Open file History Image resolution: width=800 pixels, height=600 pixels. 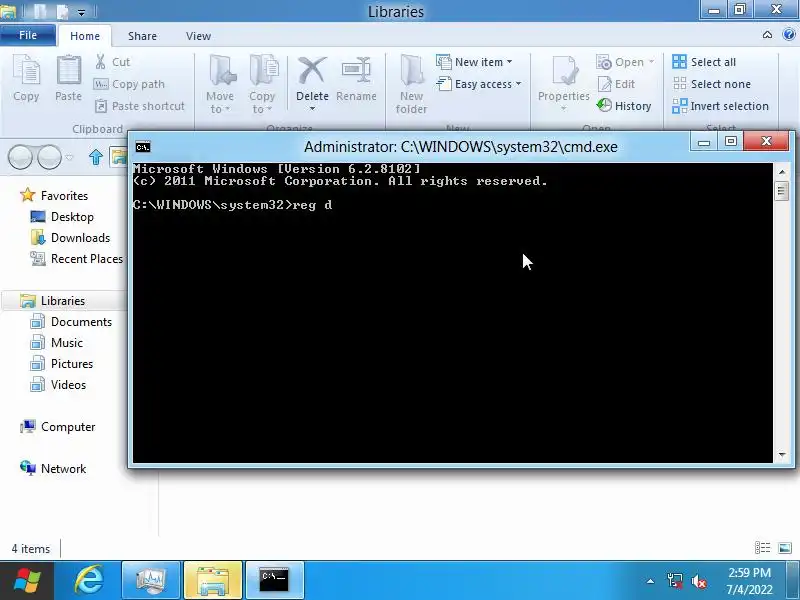624,106
